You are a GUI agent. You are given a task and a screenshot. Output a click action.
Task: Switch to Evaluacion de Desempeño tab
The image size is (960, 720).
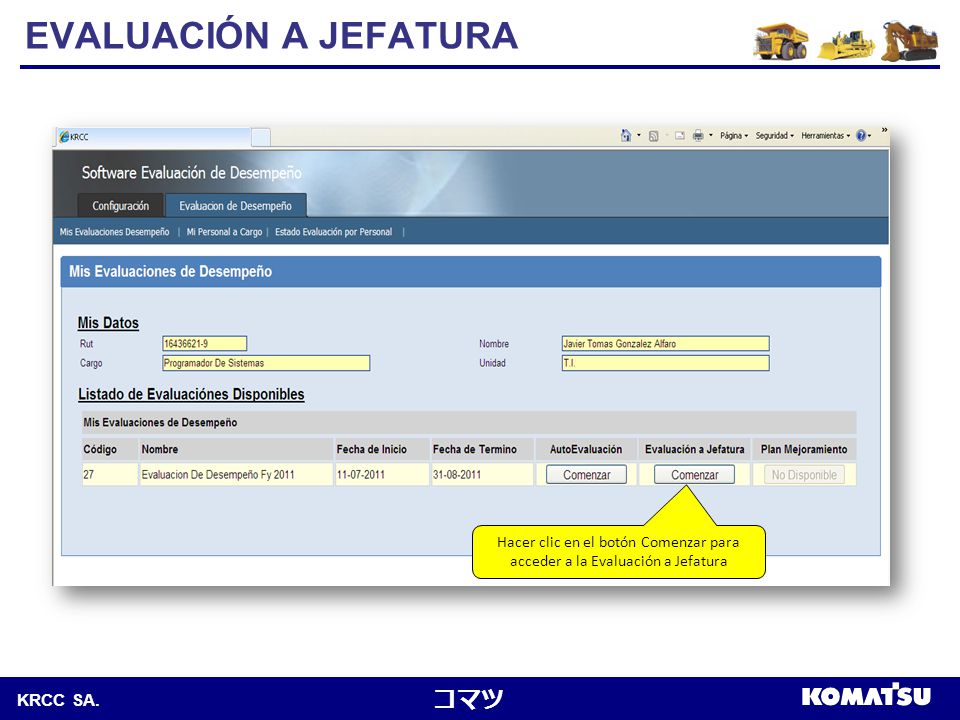tap(236, 206)
